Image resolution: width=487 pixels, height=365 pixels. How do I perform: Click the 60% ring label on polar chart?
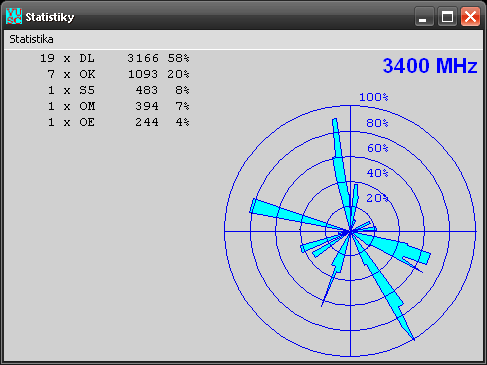click(x=377, y=148)
